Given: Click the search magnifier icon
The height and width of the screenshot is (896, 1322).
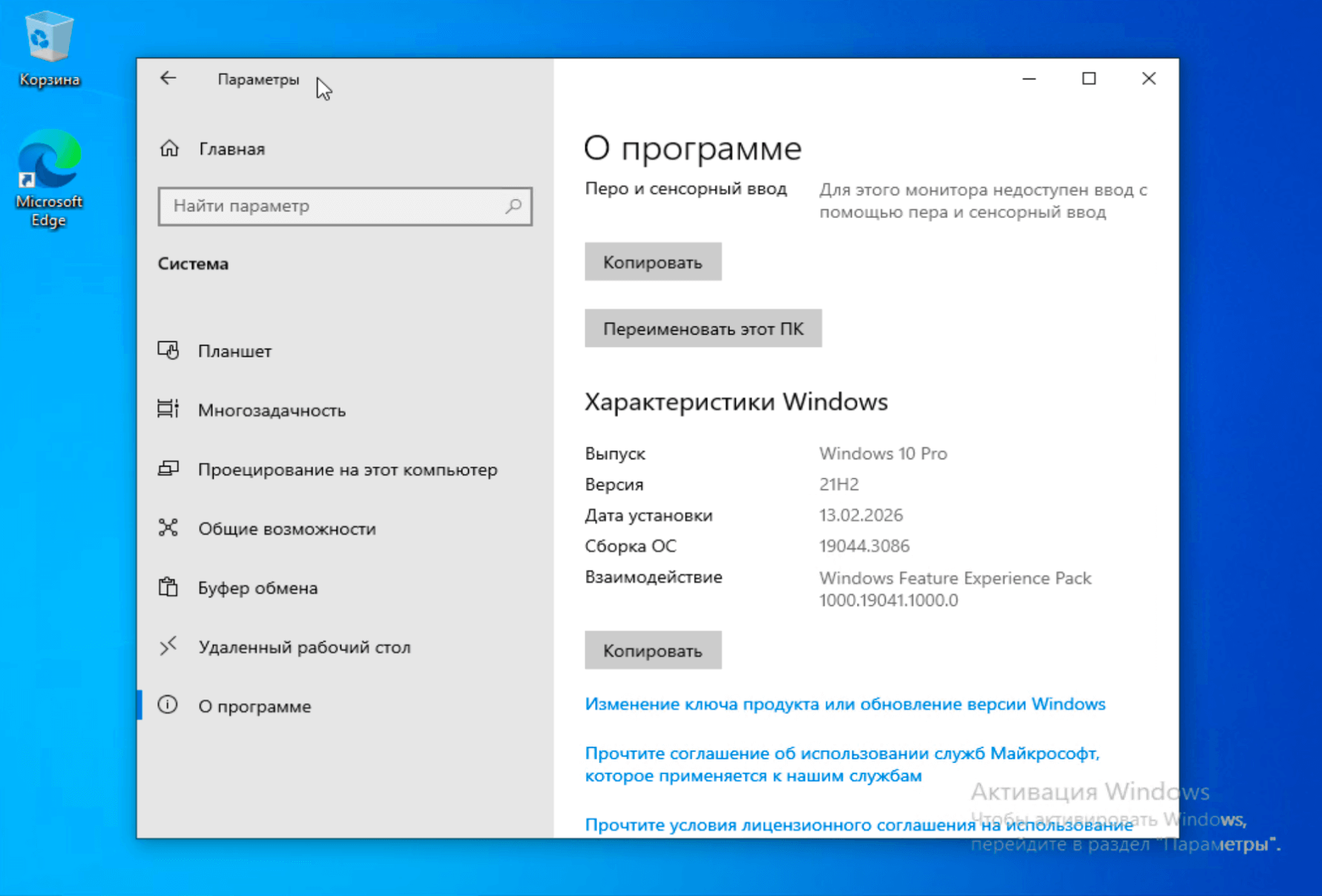Looking at the screenshot, I should tap(513, 205).
